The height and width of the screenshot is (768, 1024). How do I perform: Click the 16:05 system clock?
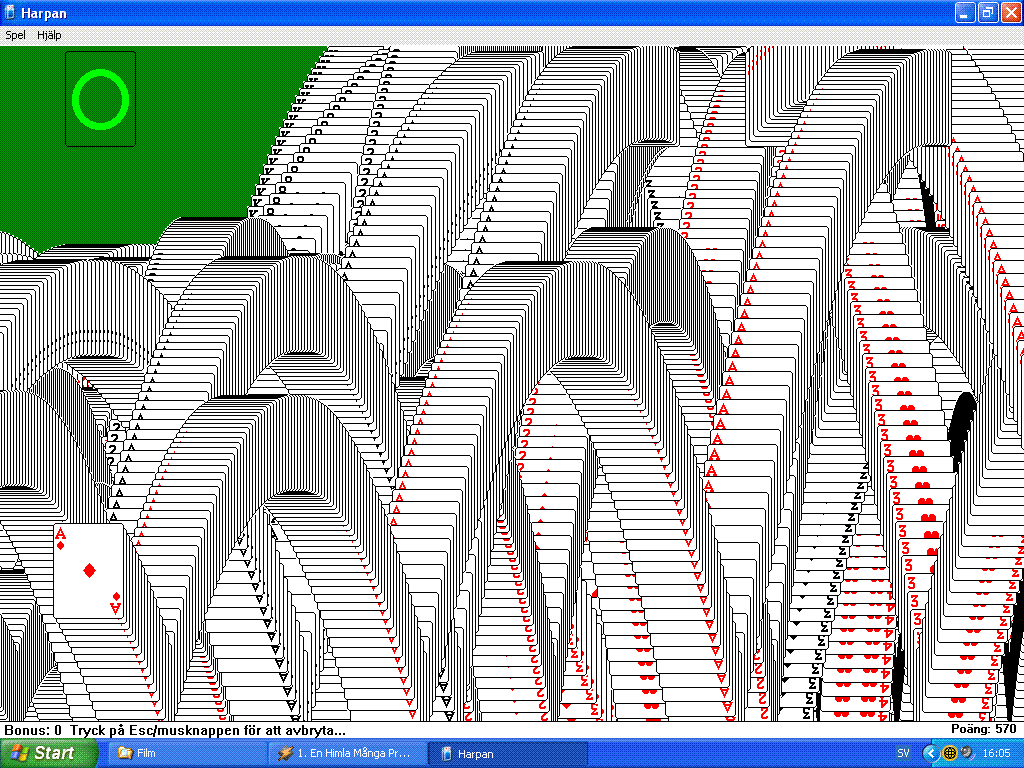(998, 753)
